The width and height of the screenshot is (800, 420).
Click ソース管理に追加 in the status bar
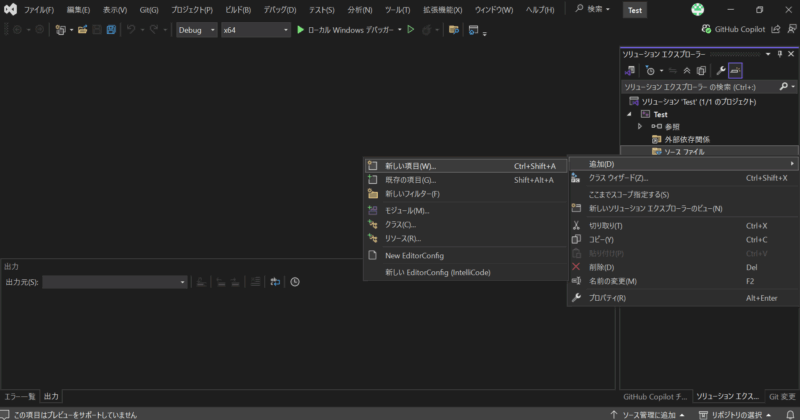[646, 413]
